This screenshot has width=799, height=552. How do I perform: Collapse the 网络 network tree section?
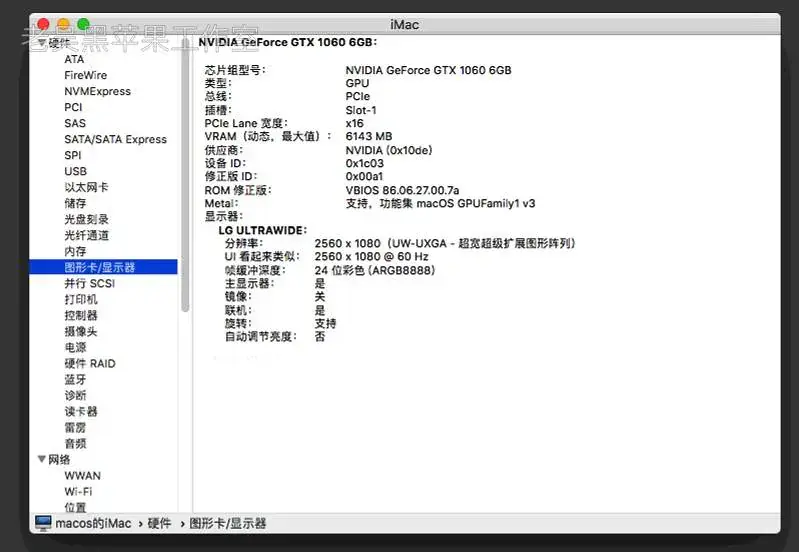(x=42, y=459)
